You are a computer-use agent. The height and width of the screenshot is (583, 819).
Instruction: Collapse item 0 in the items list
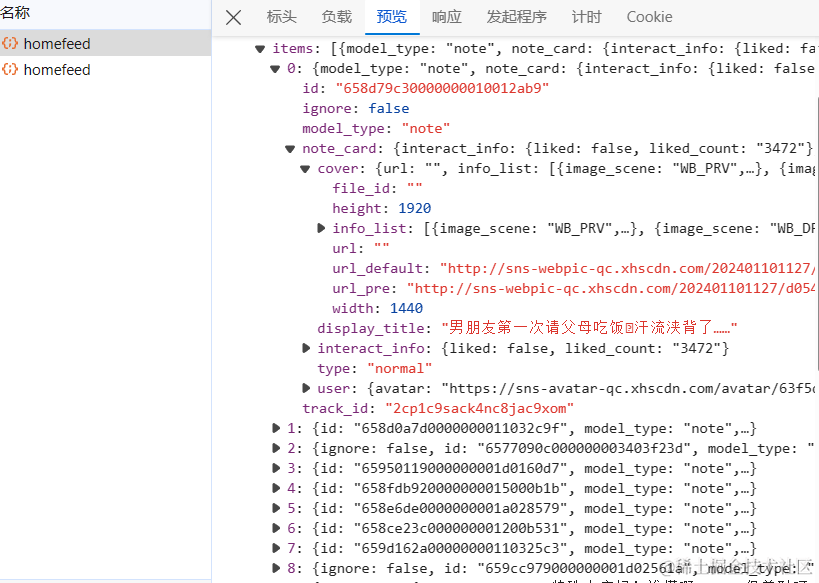275,69
